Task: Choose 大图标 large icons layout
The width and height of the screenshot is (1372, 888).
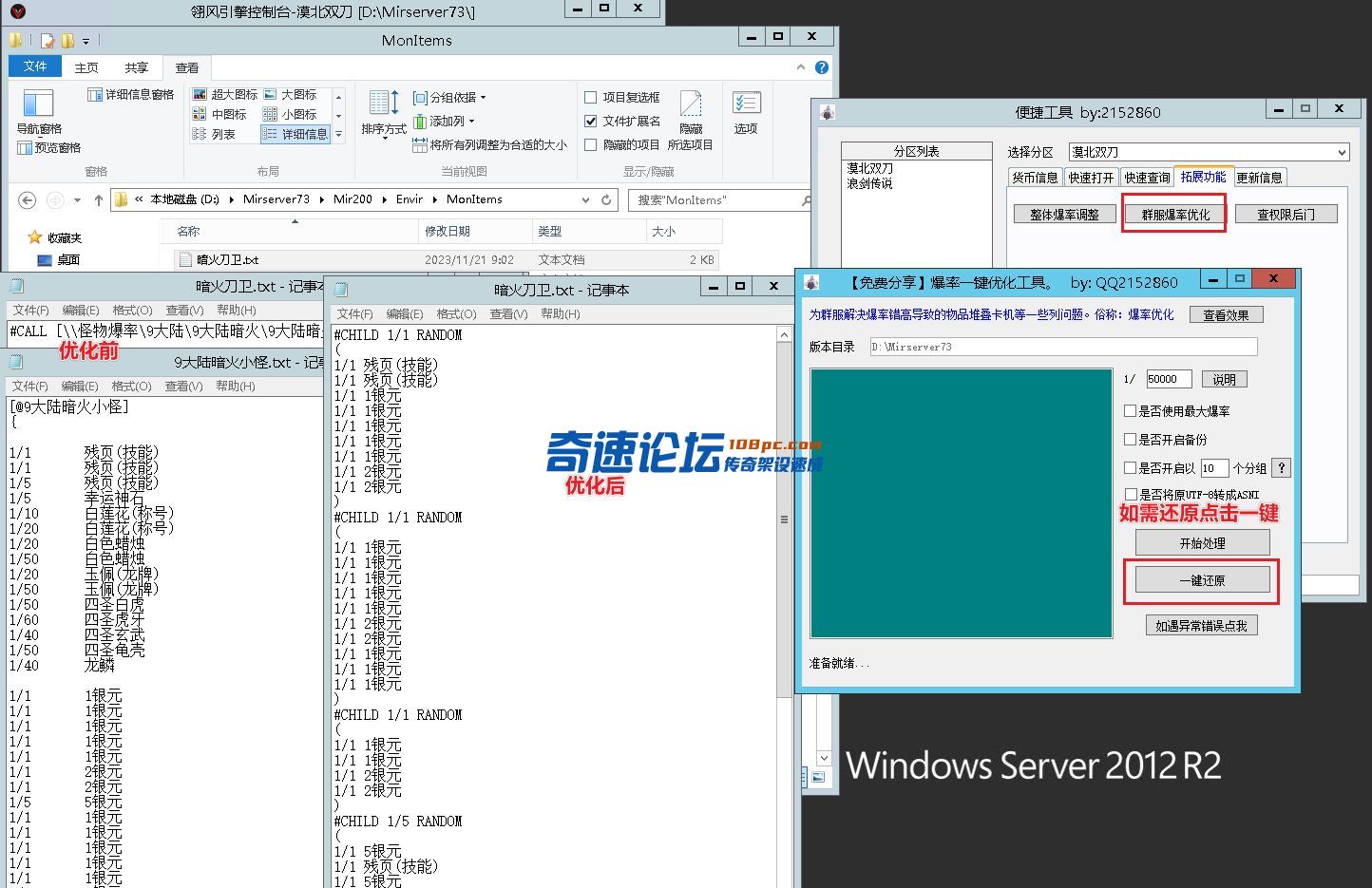Action: (x=290, y=95)
